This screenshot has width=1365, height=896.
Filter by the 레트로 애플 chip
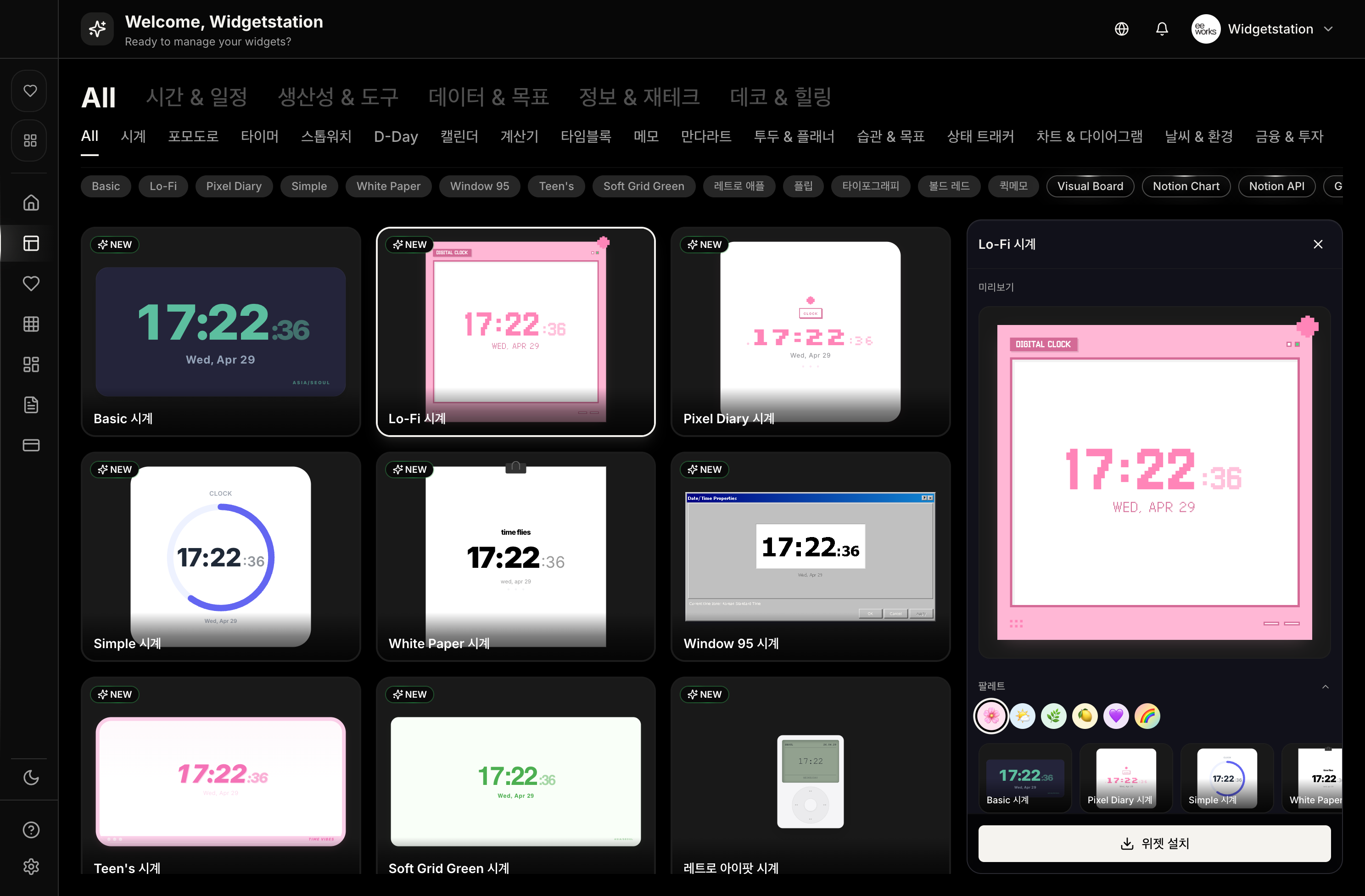click(x=739, y=186)
